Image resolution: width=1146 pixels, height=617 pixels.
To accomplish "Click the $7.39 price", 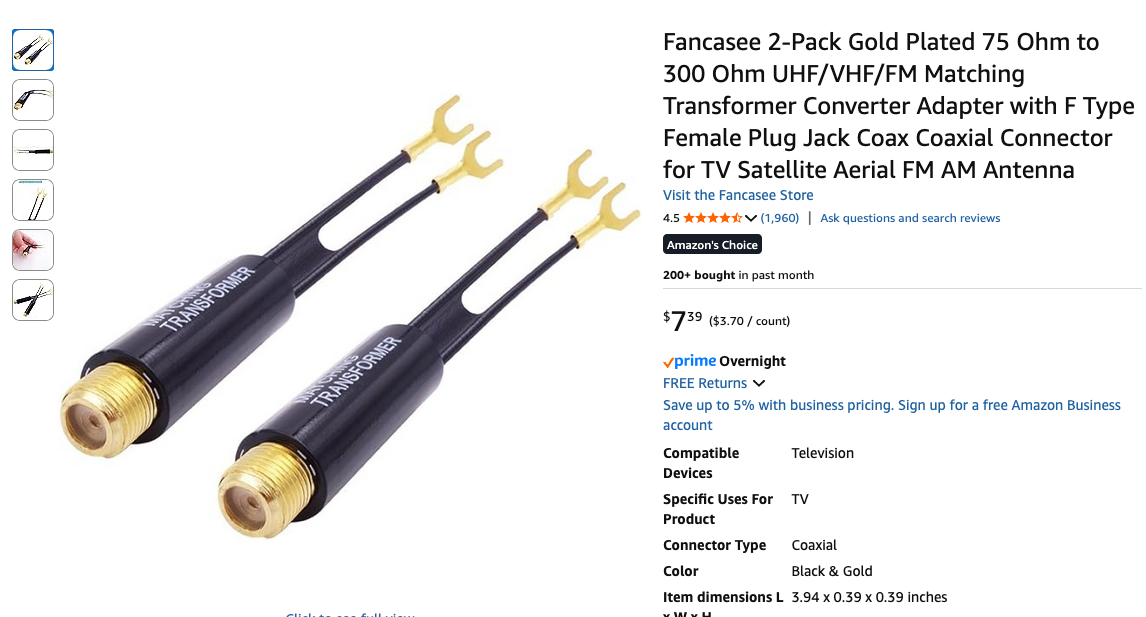I will (x=683, y=320).
